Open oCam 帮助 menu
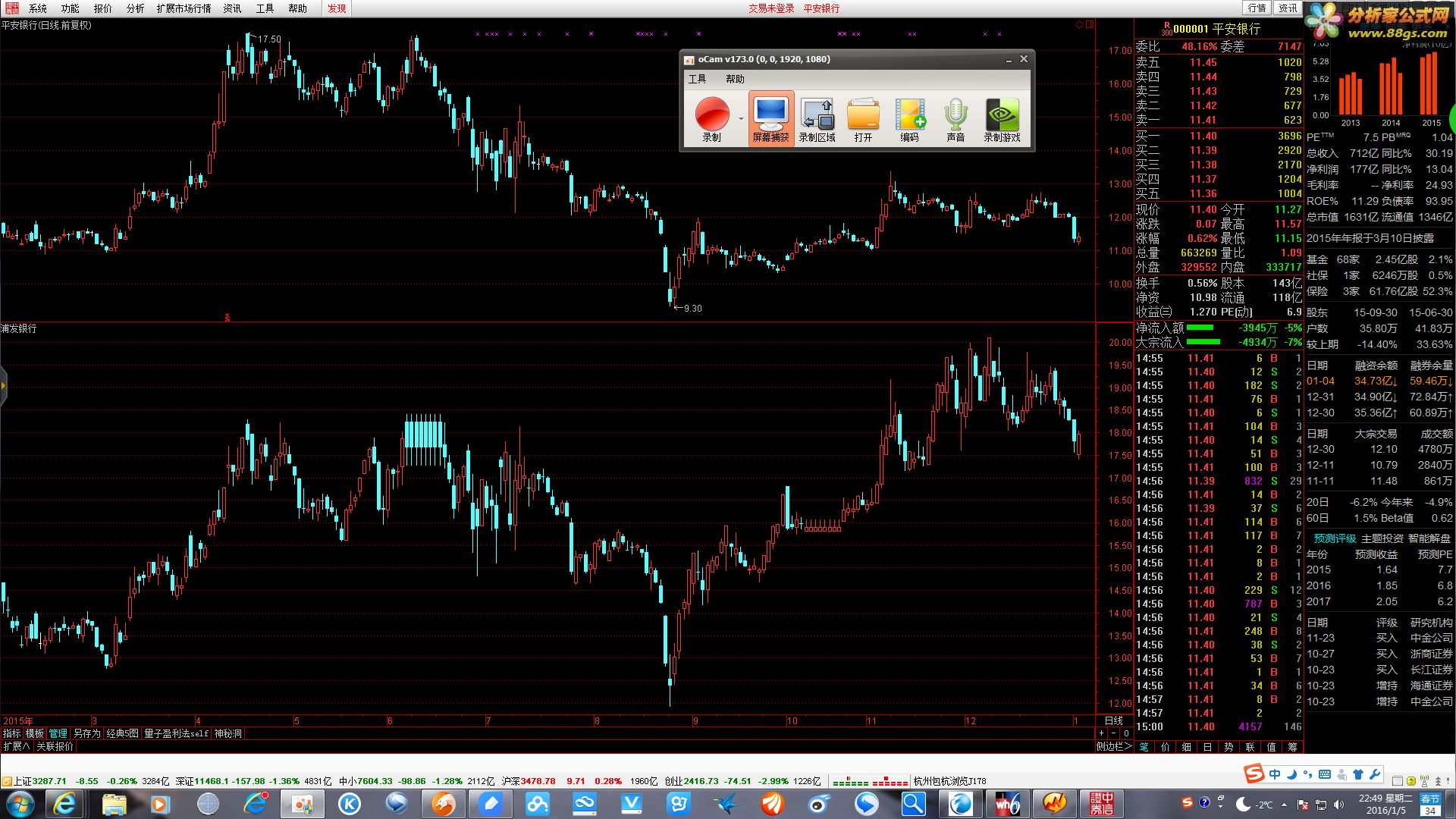Viewport: 1456px width, 819px height. tap(735, 79)
